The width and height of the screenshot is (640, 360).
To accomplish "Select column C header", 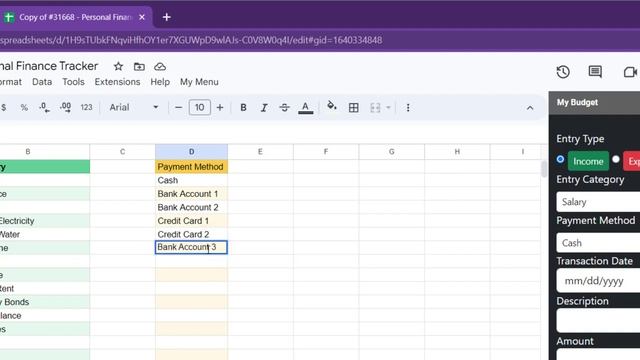I will [122, 152].
